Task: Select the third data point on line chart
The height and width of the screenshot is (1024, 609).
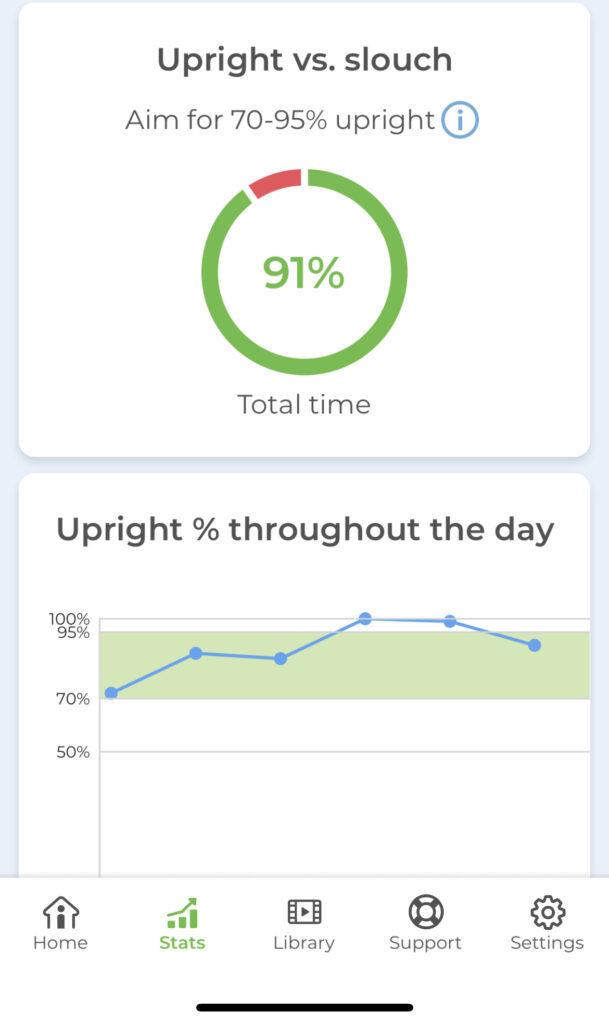Action: coord(281,658)
